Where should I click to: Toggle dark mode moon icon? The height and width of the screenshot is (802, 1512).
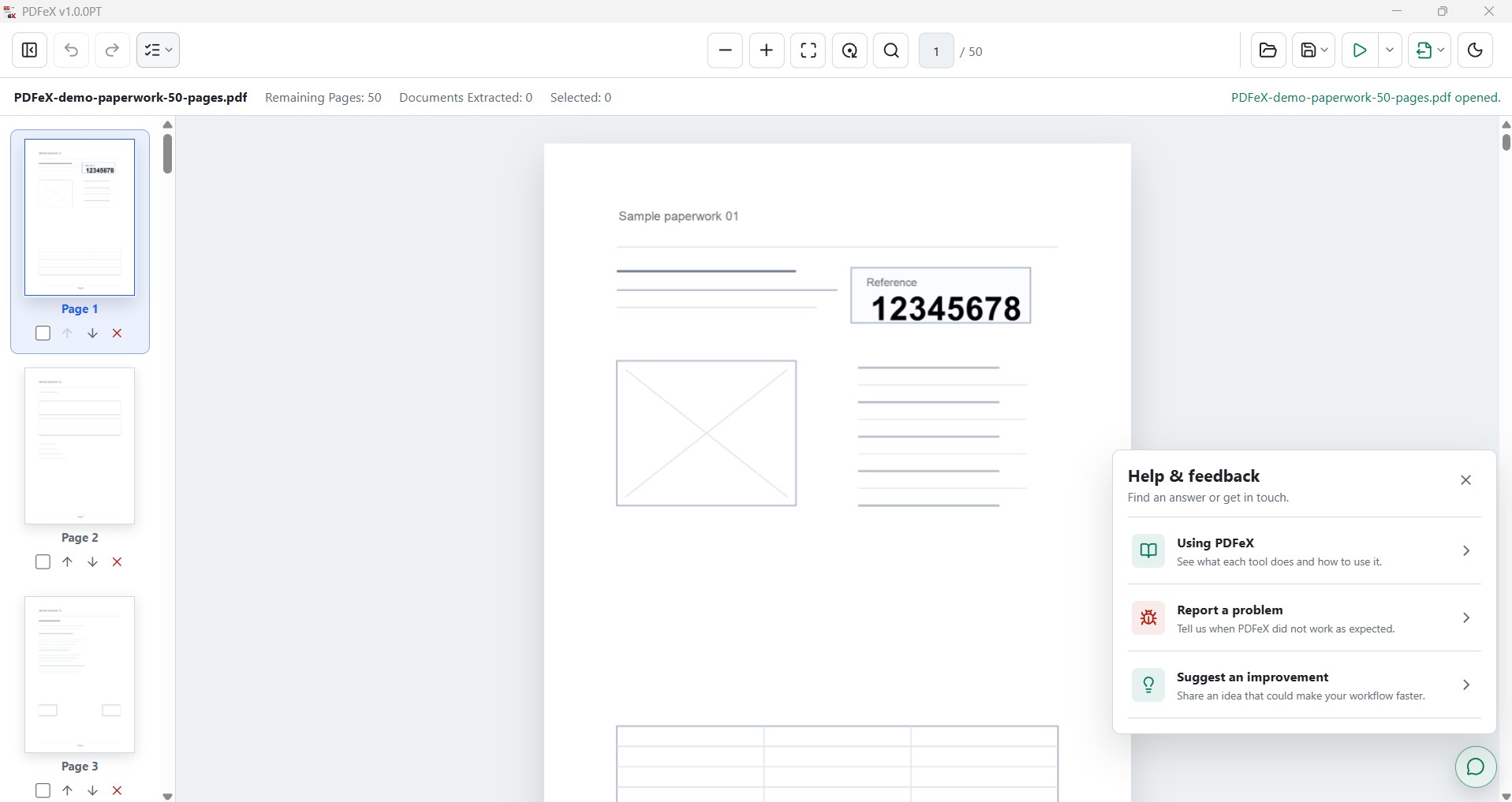[1475, 50]
